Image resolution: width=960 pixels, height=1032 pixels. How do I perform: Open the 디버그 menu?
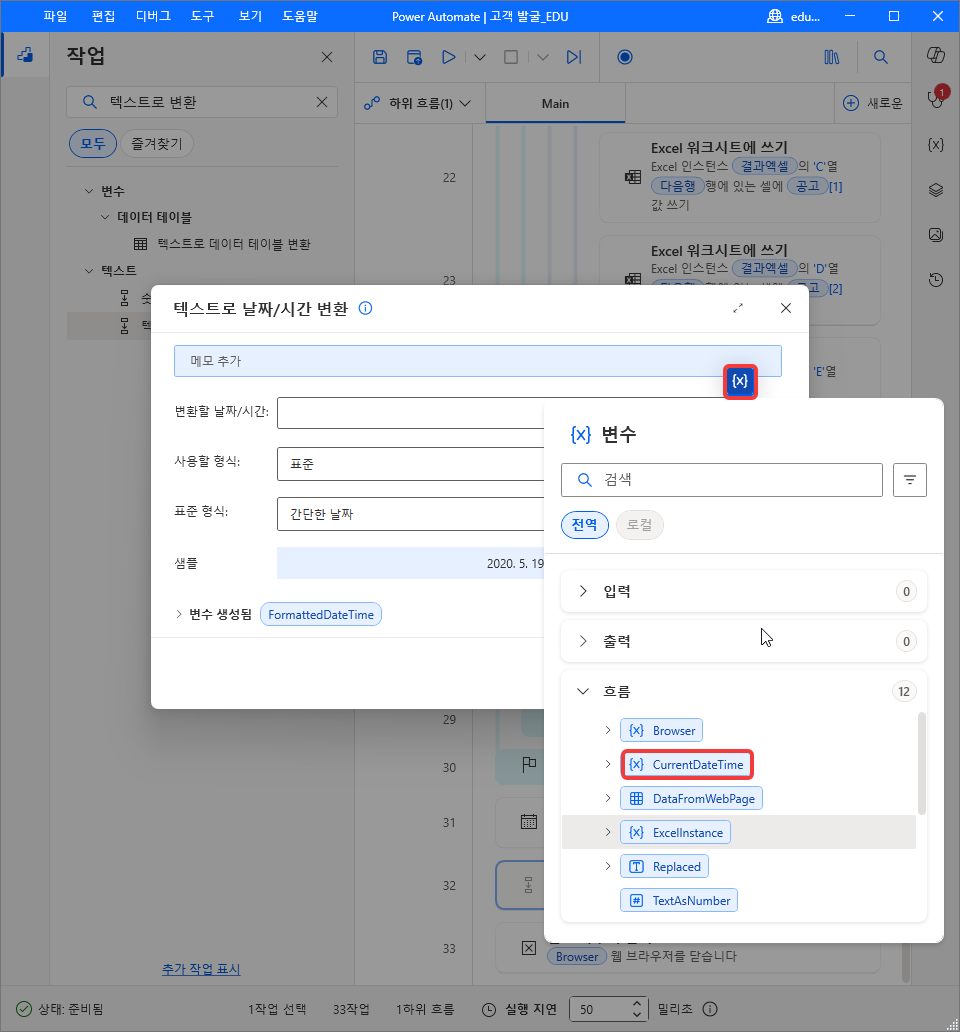(153, 16)
